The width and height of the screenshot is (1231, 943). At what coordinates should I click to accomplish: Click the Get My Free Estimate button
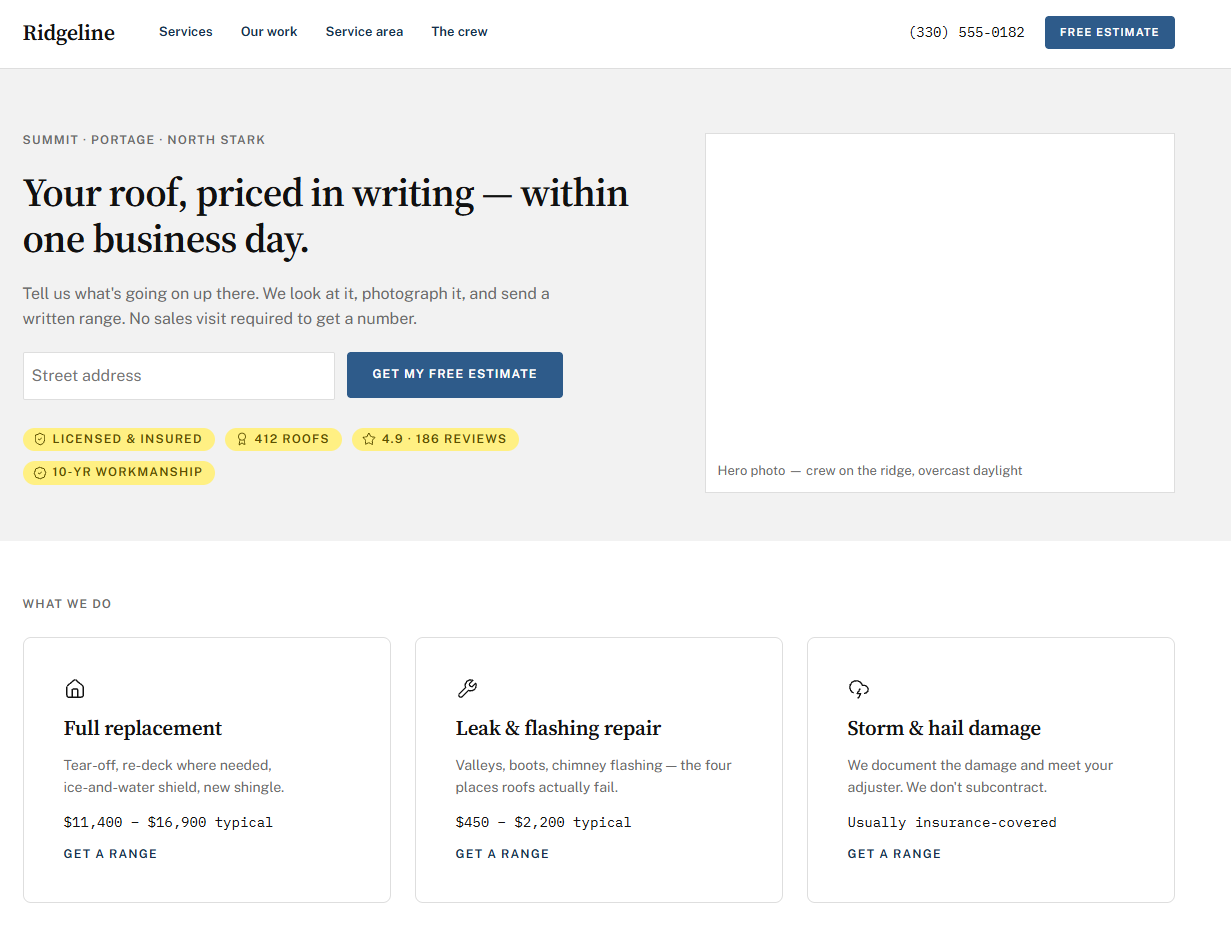coord(455,375)
